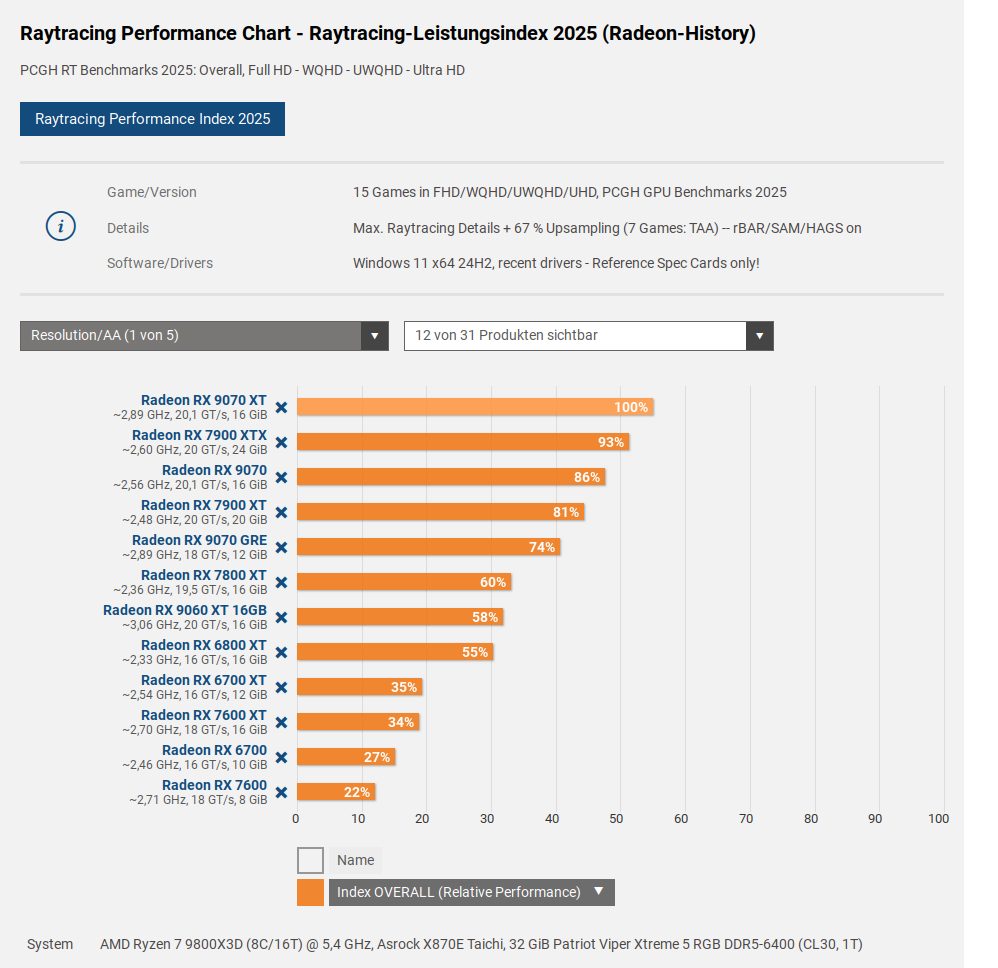
Task: Expand the Index OVERALL (Relative Performance) selector
Action: click(472, 892)
